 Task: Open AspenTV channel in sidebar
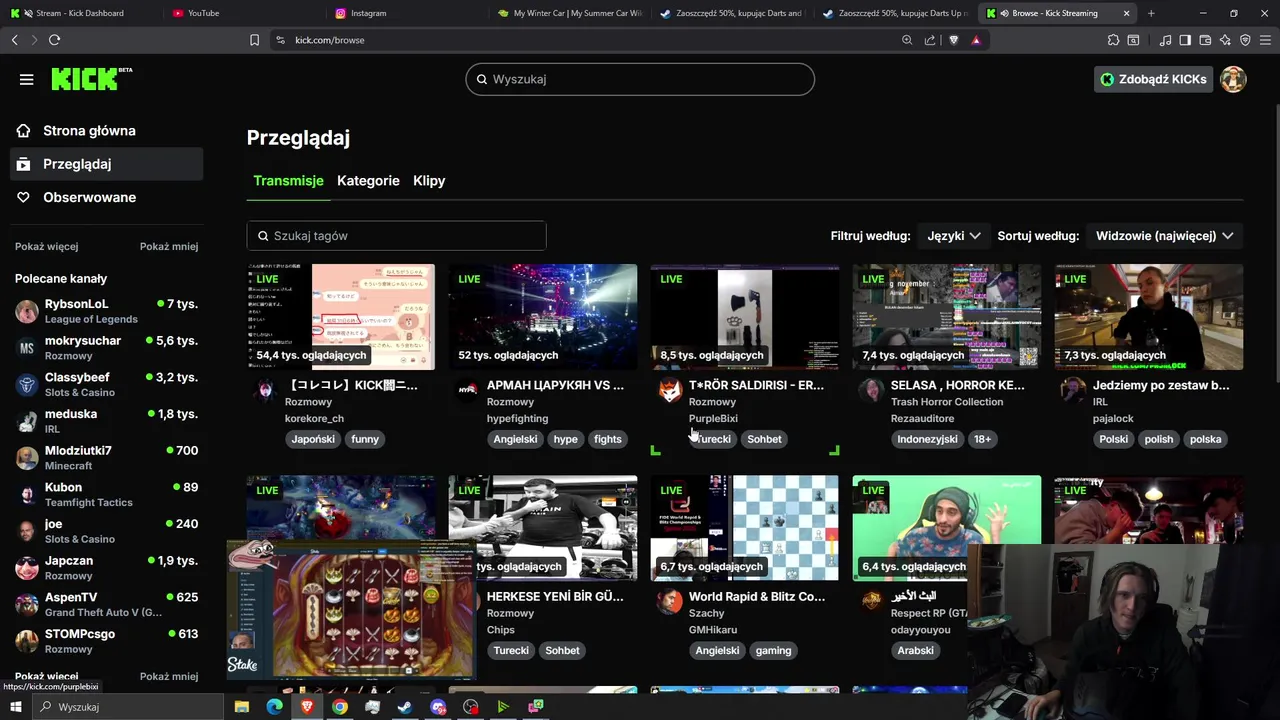point(106,604)
